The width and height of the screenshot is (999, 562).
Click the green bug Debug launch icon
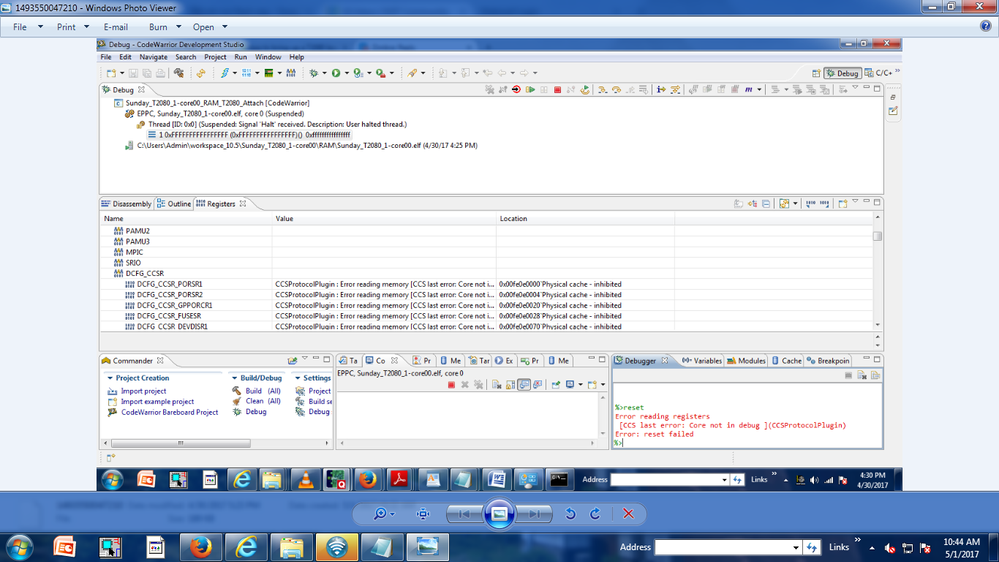313,73
